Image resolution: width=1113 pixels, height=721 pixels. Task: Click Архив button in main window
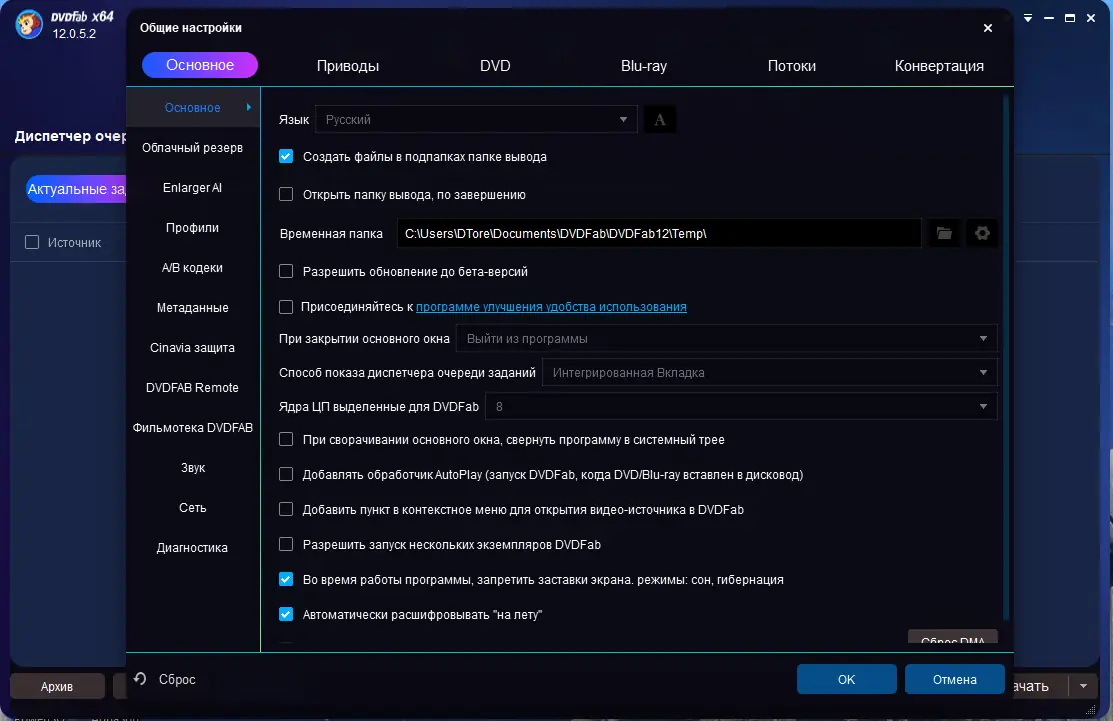coord(57,686)
